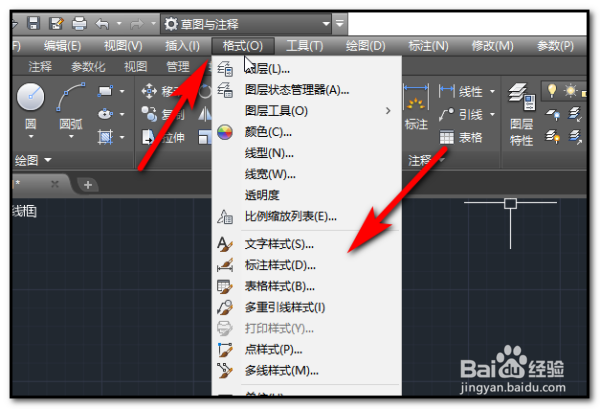Switch to the 管理 ribbon tab
This screenshot has width=600, height=409.
pyautogui.click(x=178, y=67)
